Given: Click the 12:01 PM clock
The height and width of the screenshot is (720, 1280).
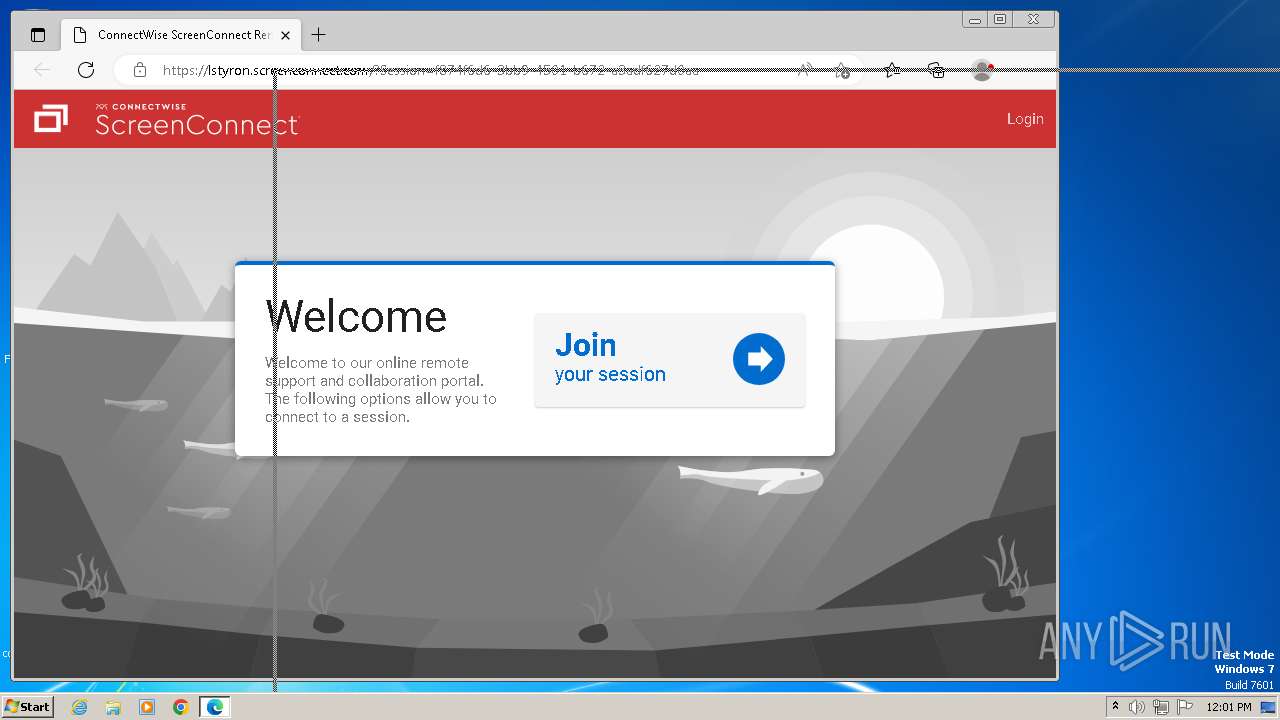Looking at the screenshot, I should point(1229,707).
